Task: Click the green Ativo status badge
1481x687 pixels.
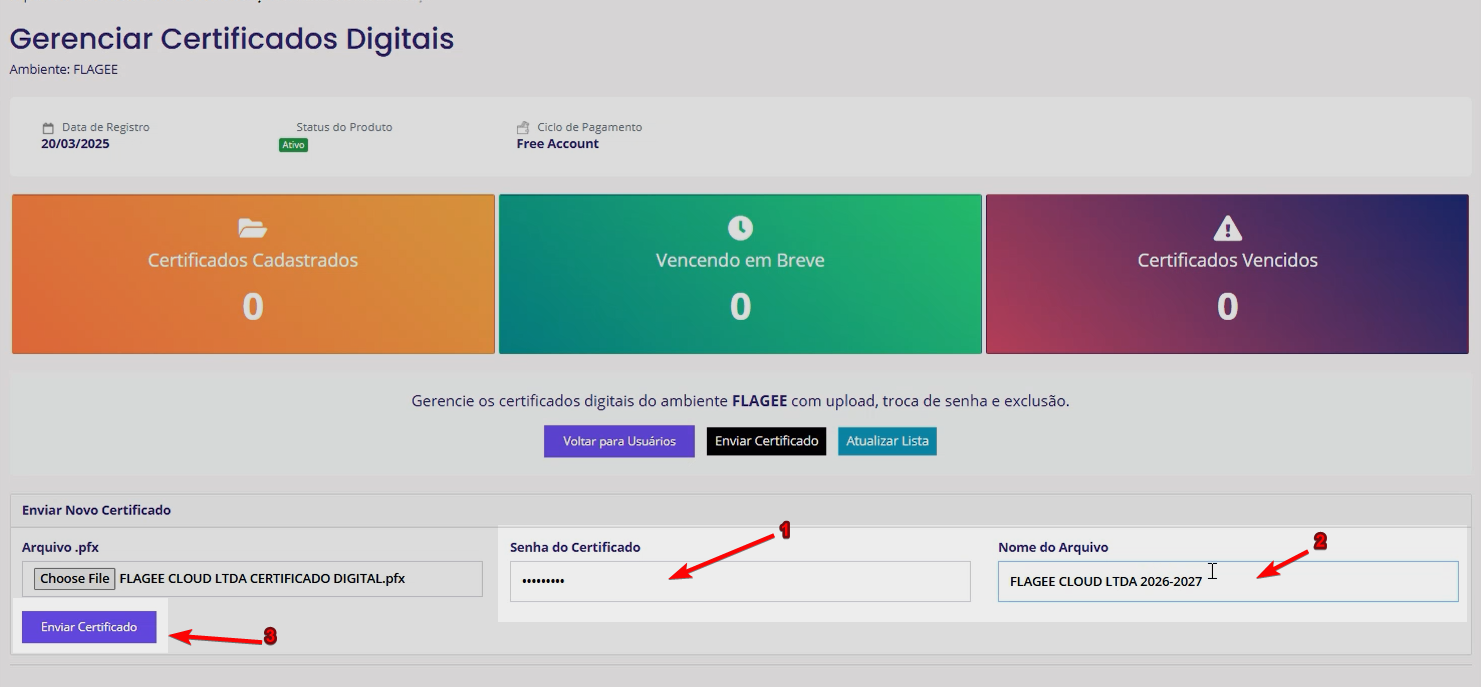Action: [293, 145]
